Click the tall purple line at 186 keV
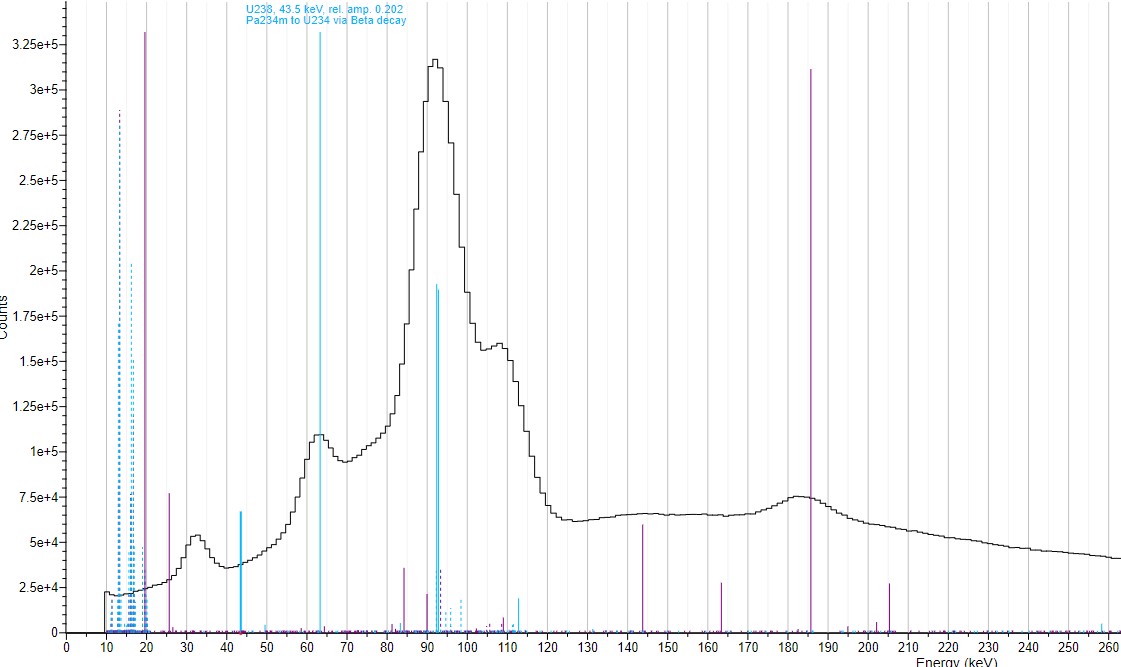The height and width of the screenshot is (667, 1121). coord(810,350)
